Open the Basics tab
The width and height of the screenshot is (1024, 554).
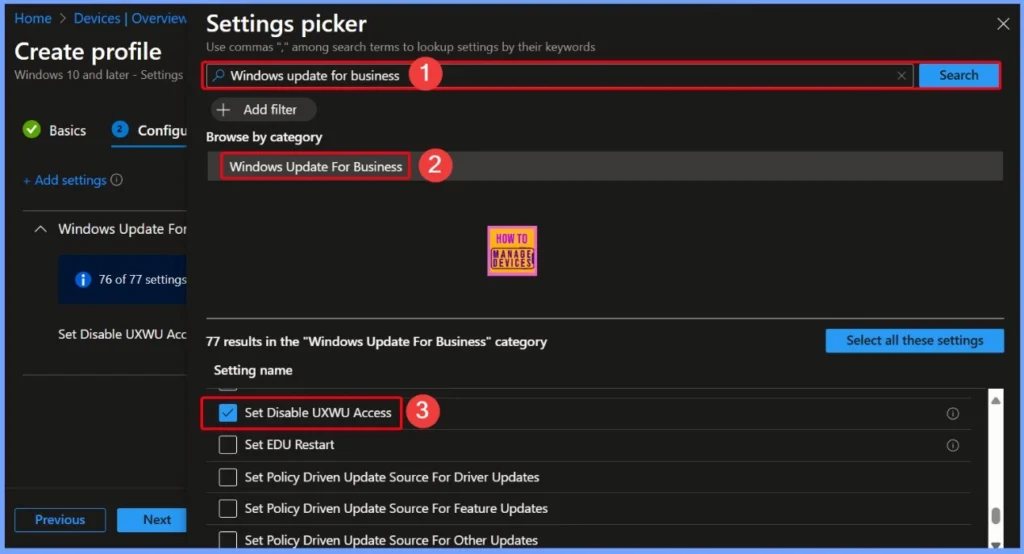click(55, 131)
